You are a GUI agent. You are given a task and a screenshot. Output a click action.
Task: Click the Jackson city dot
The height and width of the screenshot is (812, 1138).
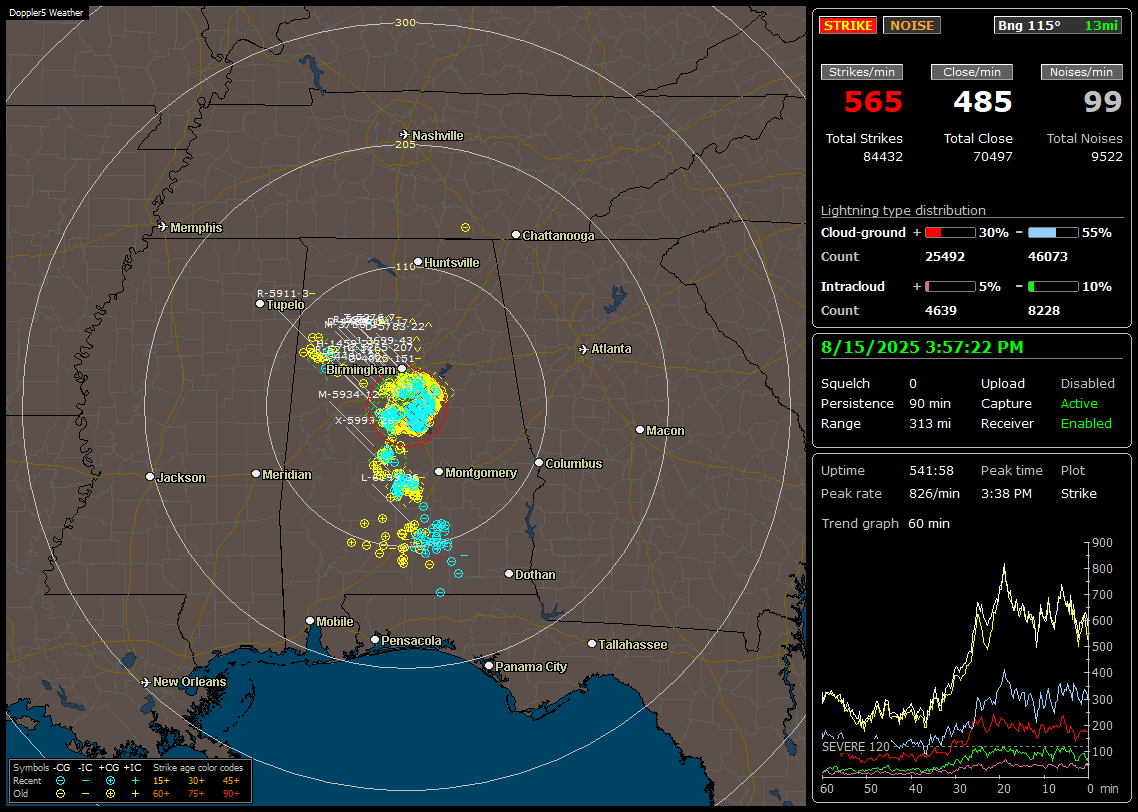point(150,477)
